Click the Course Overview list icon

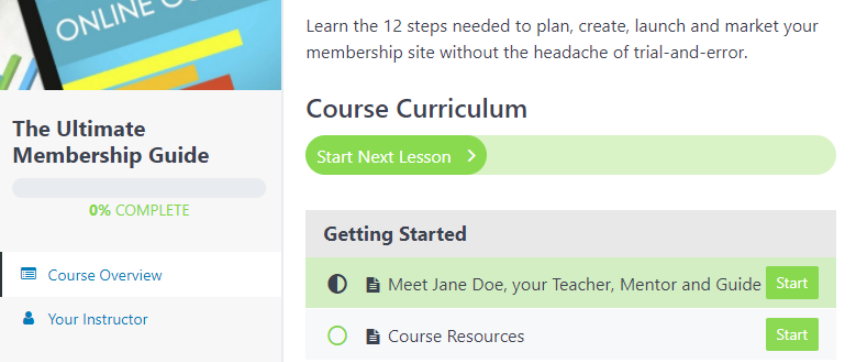28,274
